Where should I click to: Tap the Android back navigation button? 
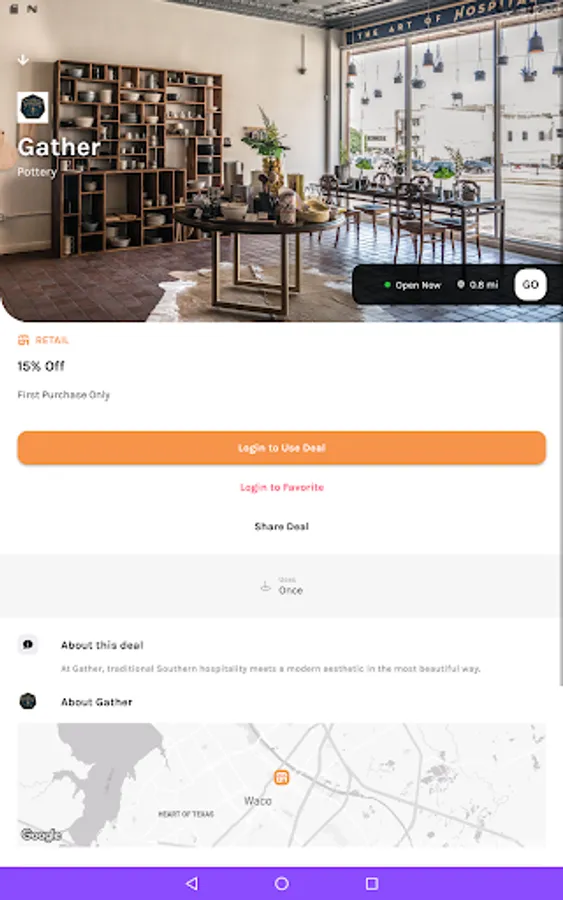click(x=192, y=883)
